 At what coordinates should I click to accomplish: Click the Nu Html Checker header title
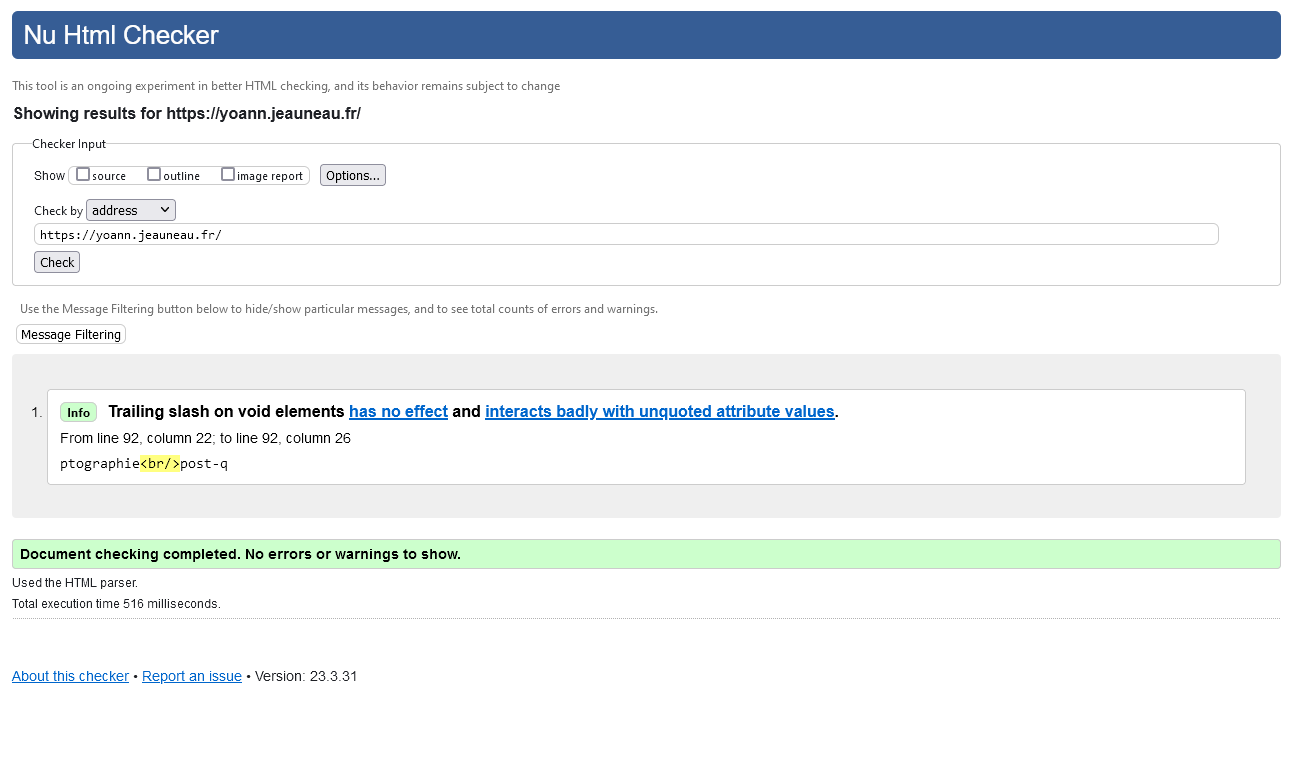(x=121, y=35)
